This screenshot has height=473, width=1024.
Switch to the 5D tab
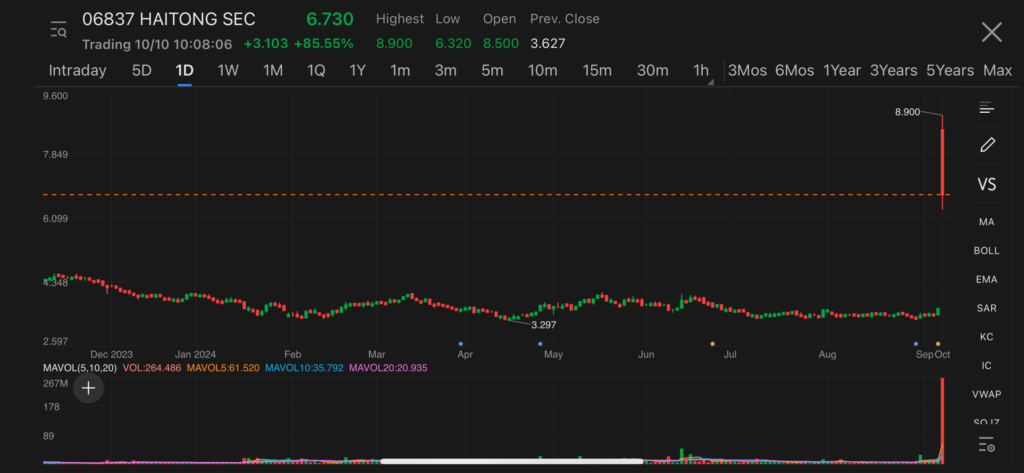tap(142, 71)
